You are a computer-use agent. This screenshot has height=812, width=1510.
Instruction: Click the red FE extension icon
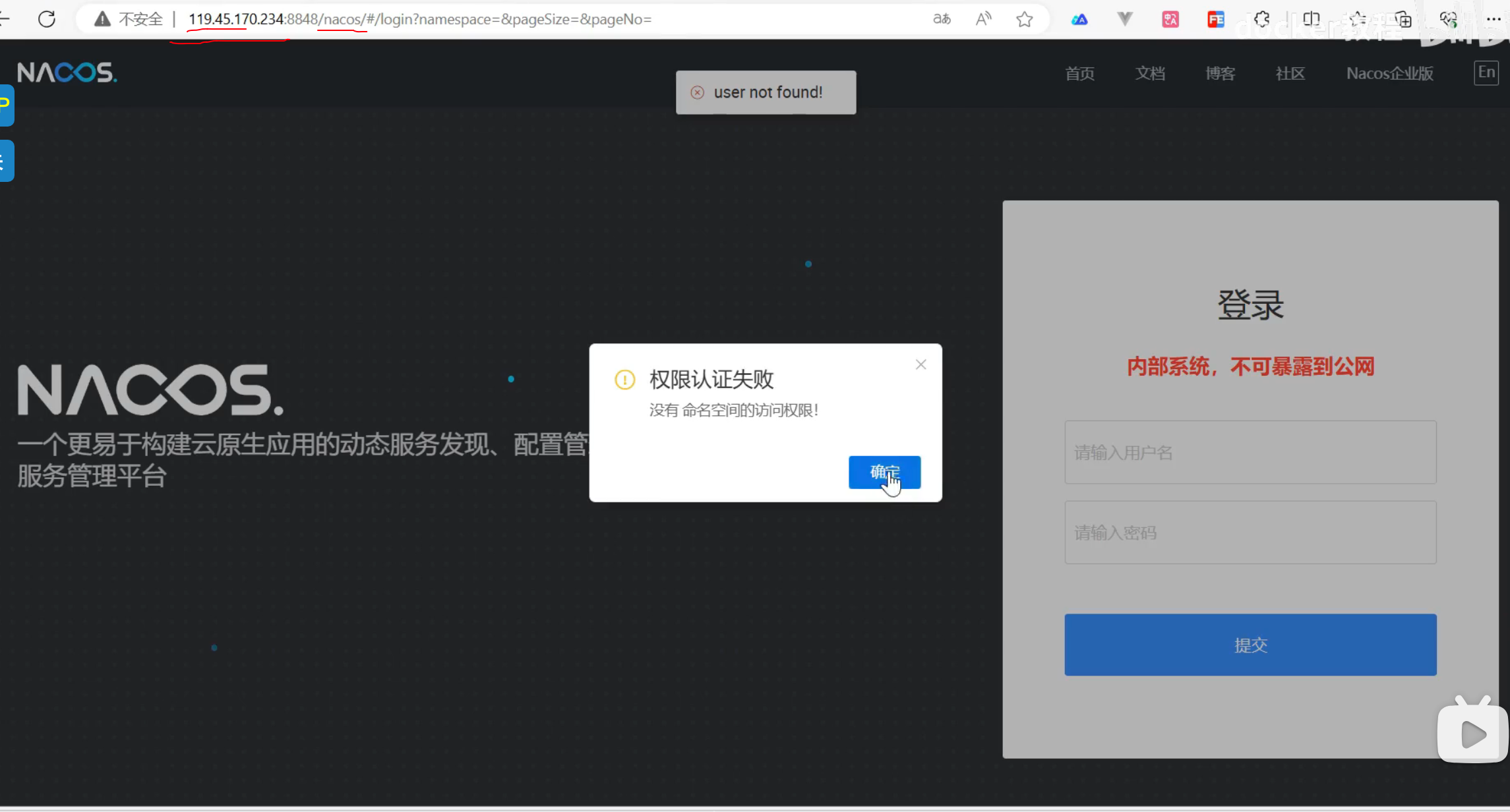click(1215, 19)
